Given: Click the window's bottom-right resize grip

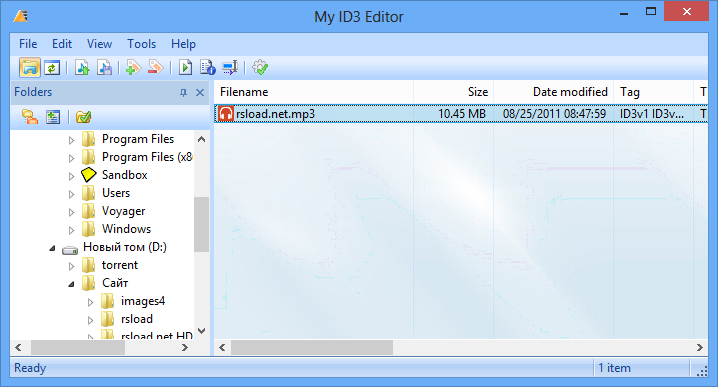Looking at the screenshot, I should (x=702, y=371).
